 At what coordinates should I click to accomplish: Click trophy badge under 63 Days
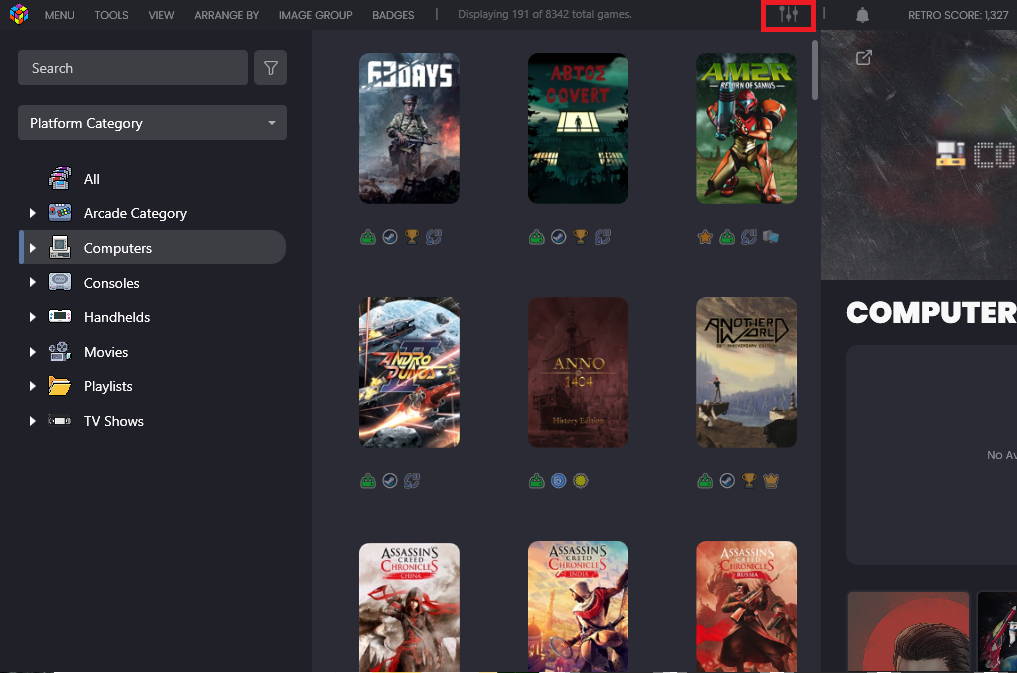[x=412, y=237]
